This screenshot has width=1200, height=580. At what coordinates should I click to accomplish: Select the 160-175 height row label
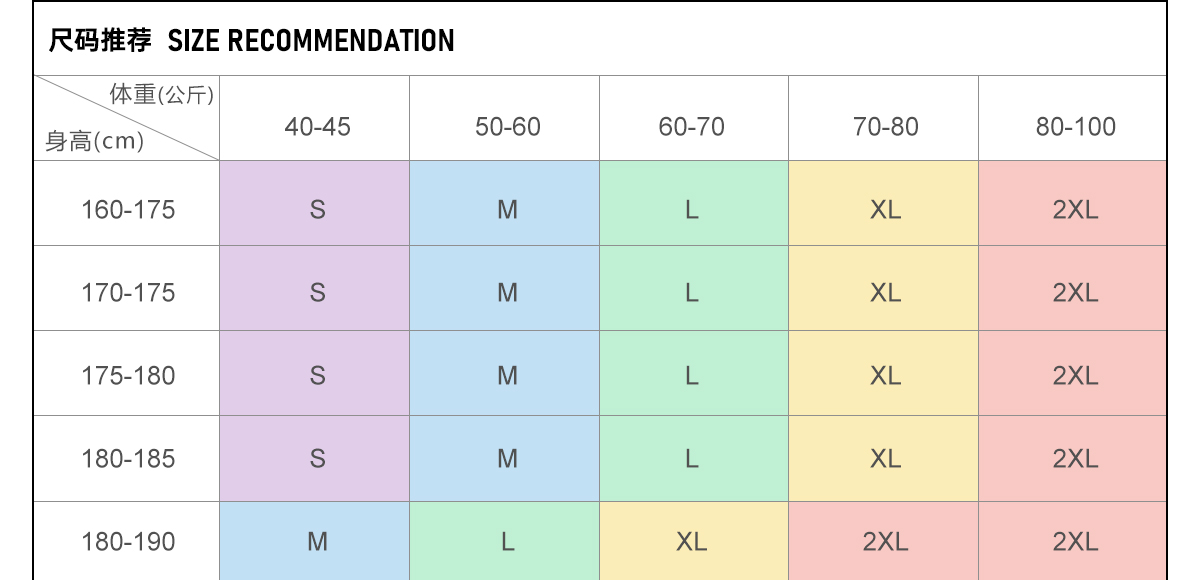[128, 210]
